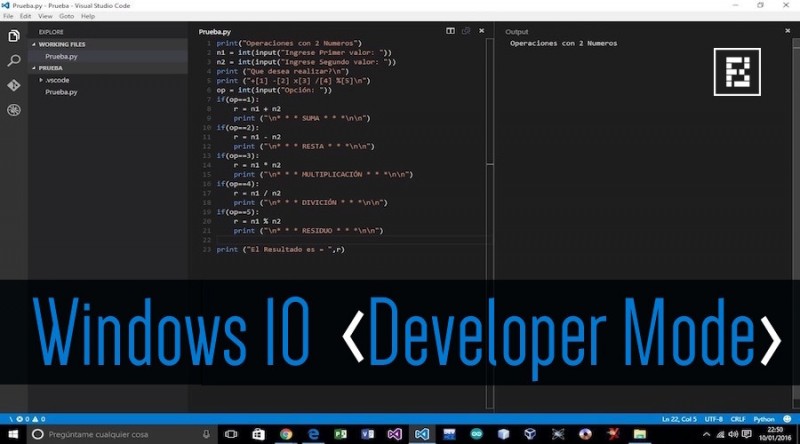The height and width of the screenshot is (444, 800).
Task: Open Task View from the taskbar
Action: click(x=231, y=434)
